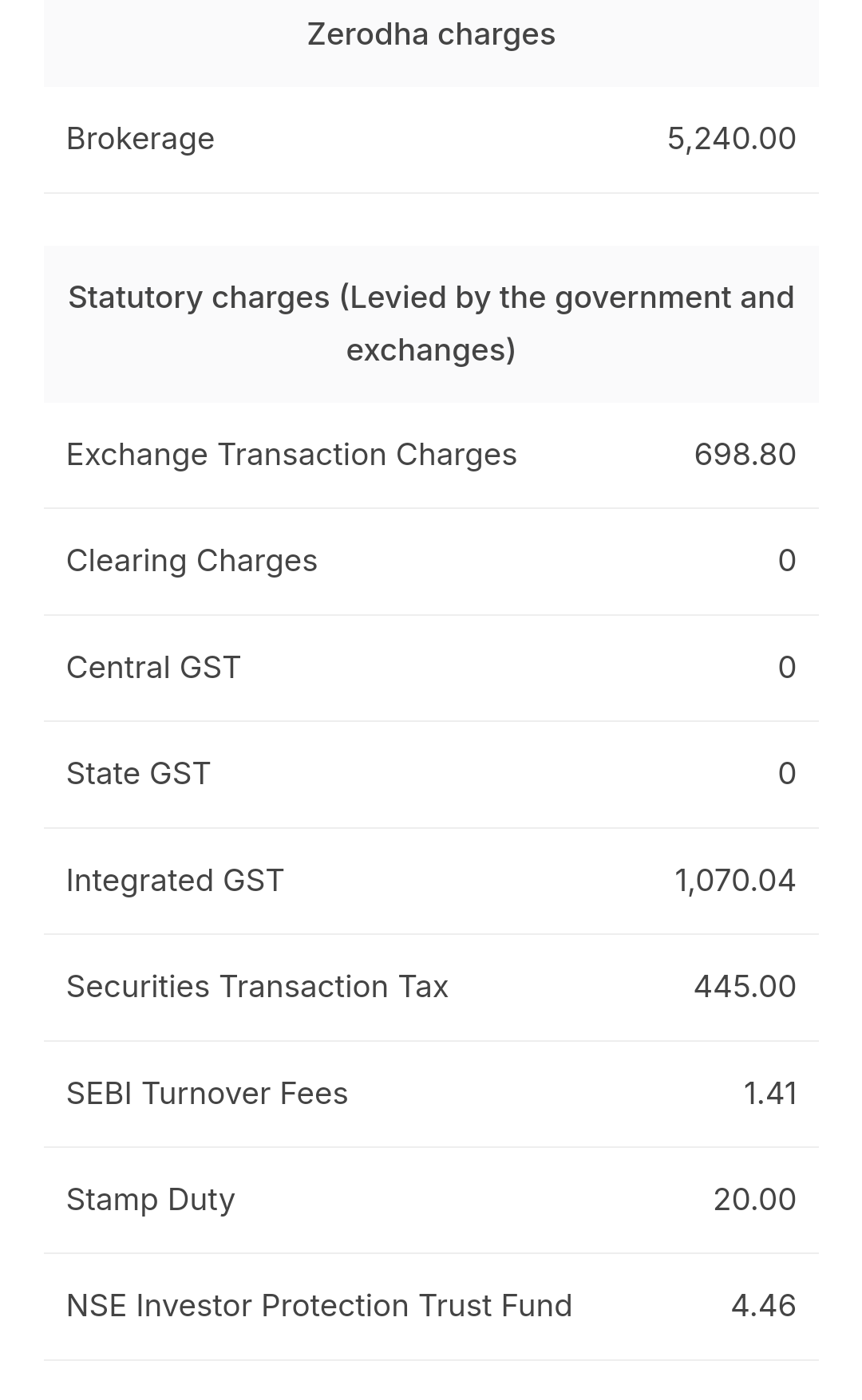
Task: Select the NSE Investor Protection Trust Fund label
Action: pos(319,1306)
